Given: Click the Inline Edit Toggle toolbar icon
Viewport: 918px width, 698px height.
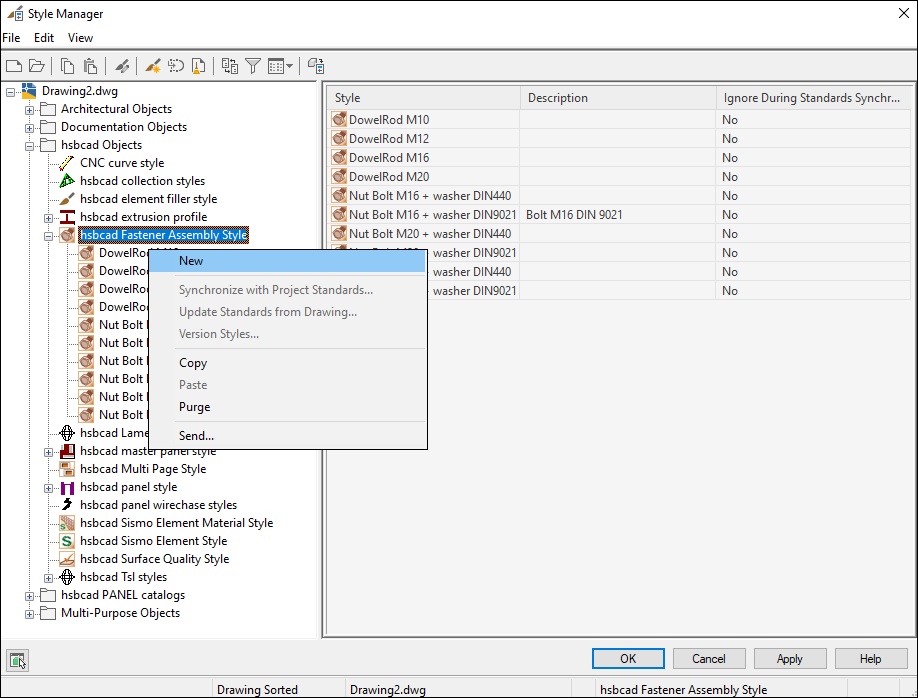Looking at the screenshot, I should tap(316, 66).
